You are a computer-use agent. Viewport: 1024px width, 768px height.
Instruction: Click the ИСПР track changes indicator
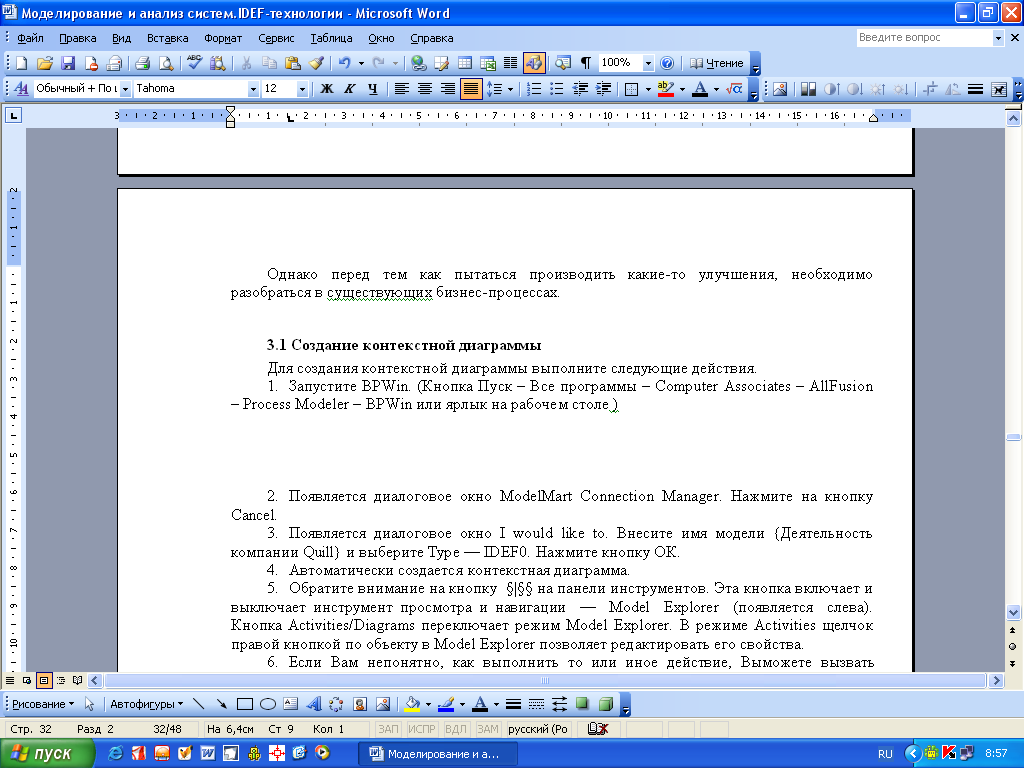pos(421,729)
